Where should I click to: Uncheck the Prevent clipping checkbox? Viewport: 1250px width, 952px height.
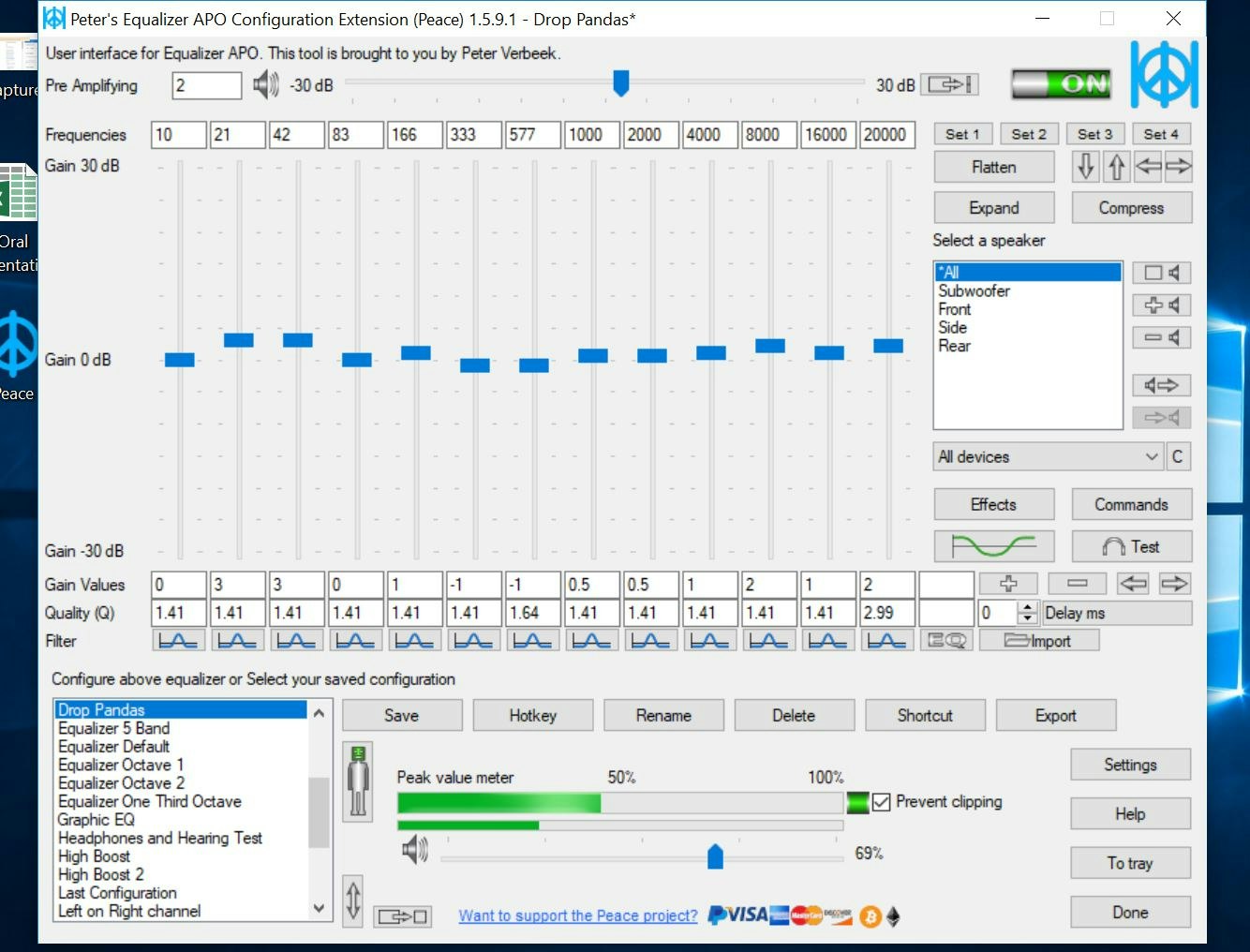coord(881,802)
